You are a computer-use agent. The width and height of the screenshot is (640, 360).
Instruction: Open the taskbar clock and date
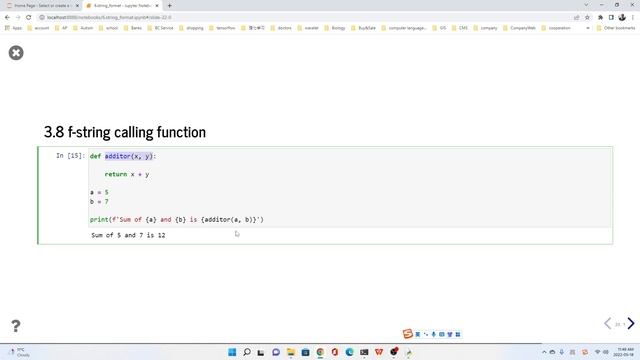[624, 352]
